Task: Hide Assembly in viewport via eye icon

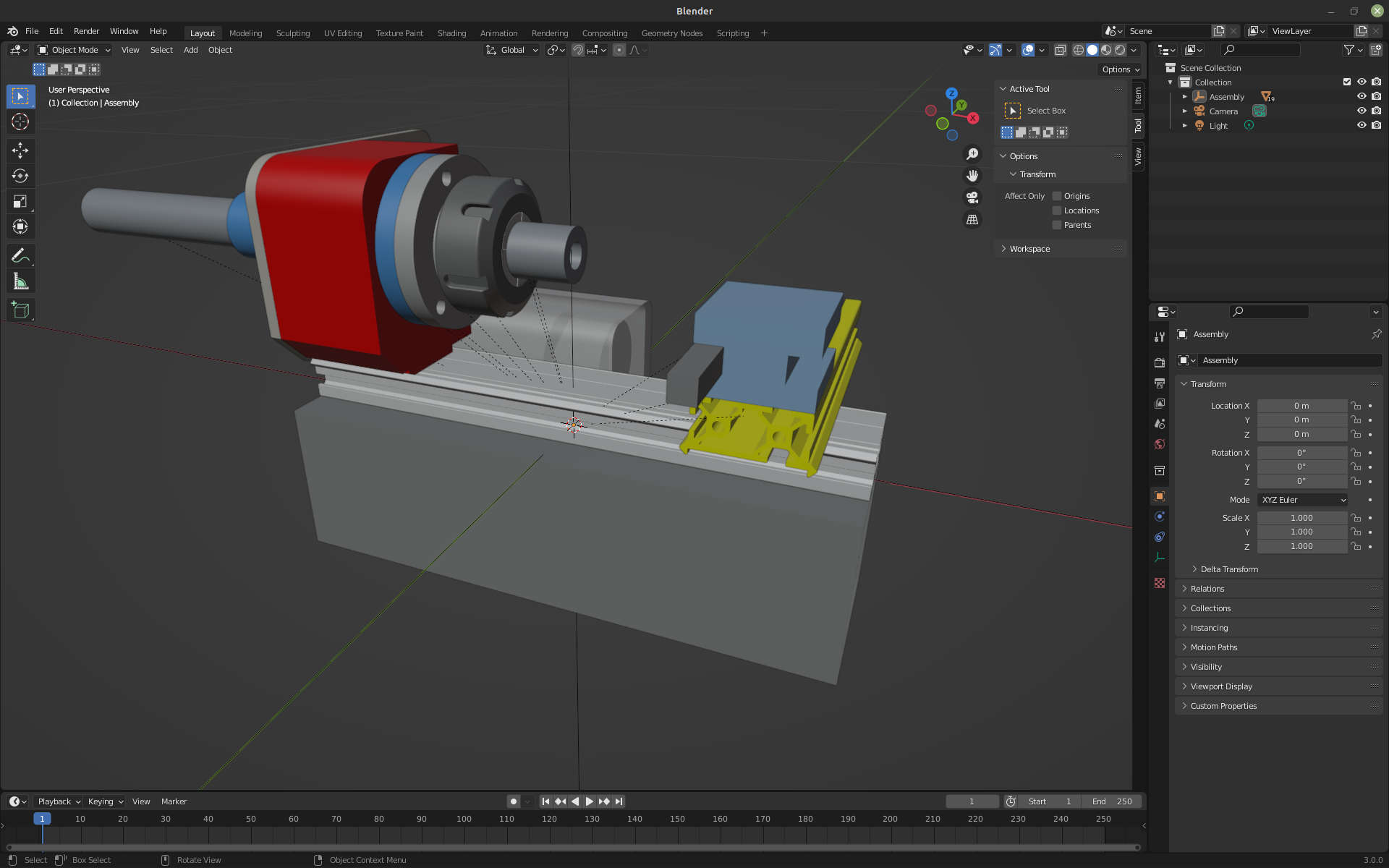Action: 1361,96
